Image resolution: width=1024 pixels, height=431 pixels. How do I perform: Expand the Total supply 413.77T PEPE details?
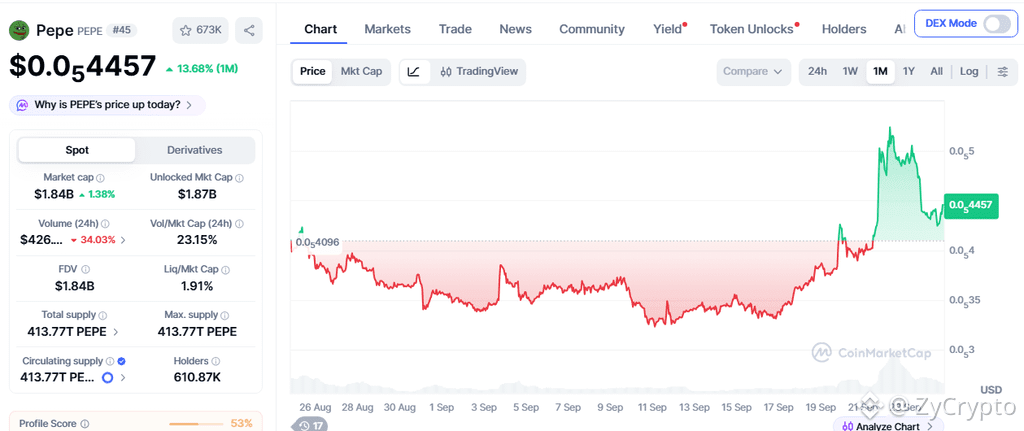(x=73, y=332)
